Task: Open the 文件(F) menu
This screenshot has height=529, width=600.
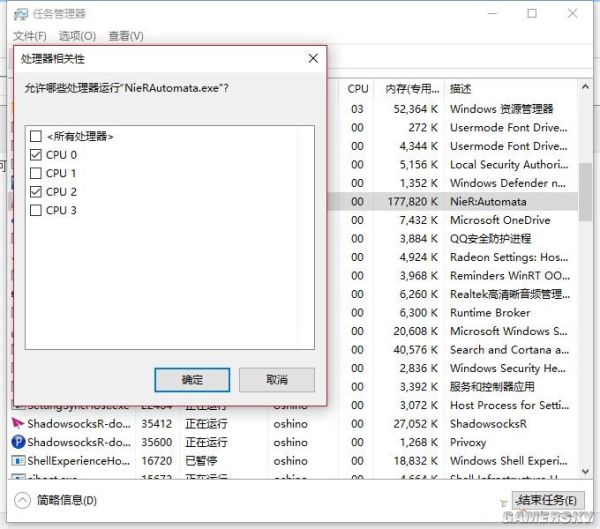Action: (30, 36)
